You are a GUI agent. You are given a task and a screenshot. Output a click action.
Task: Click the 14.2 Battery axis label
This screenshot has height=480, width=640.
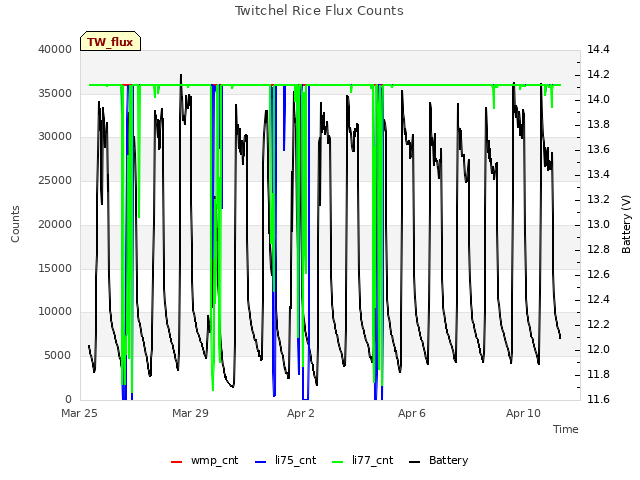point(598,75)
